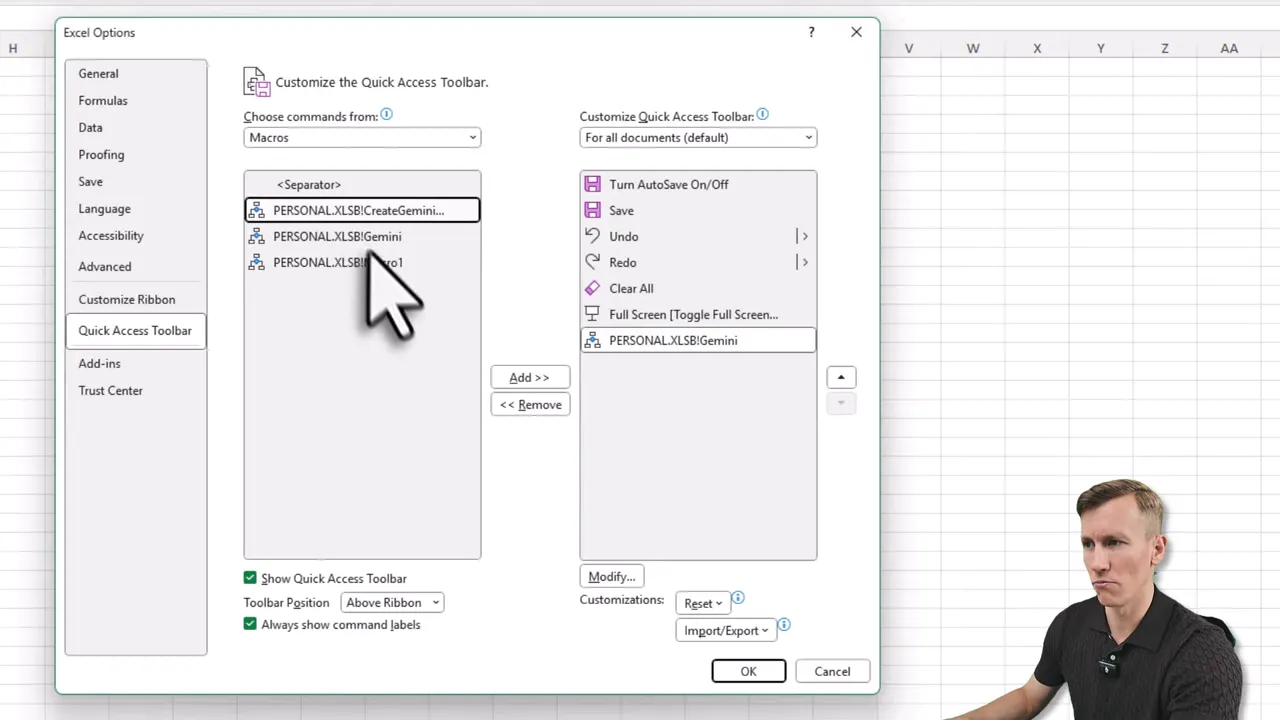This screenshot has height=720, width=1280.
Task: Click the help question mark icon
Action: pyautogui.click(x=811, y=32)
